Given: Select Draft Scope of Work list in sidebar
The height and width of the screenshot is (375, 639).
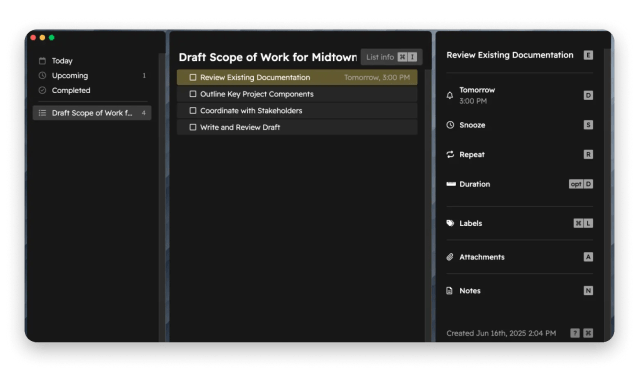Looking at the screenshot, I should 92,113.
